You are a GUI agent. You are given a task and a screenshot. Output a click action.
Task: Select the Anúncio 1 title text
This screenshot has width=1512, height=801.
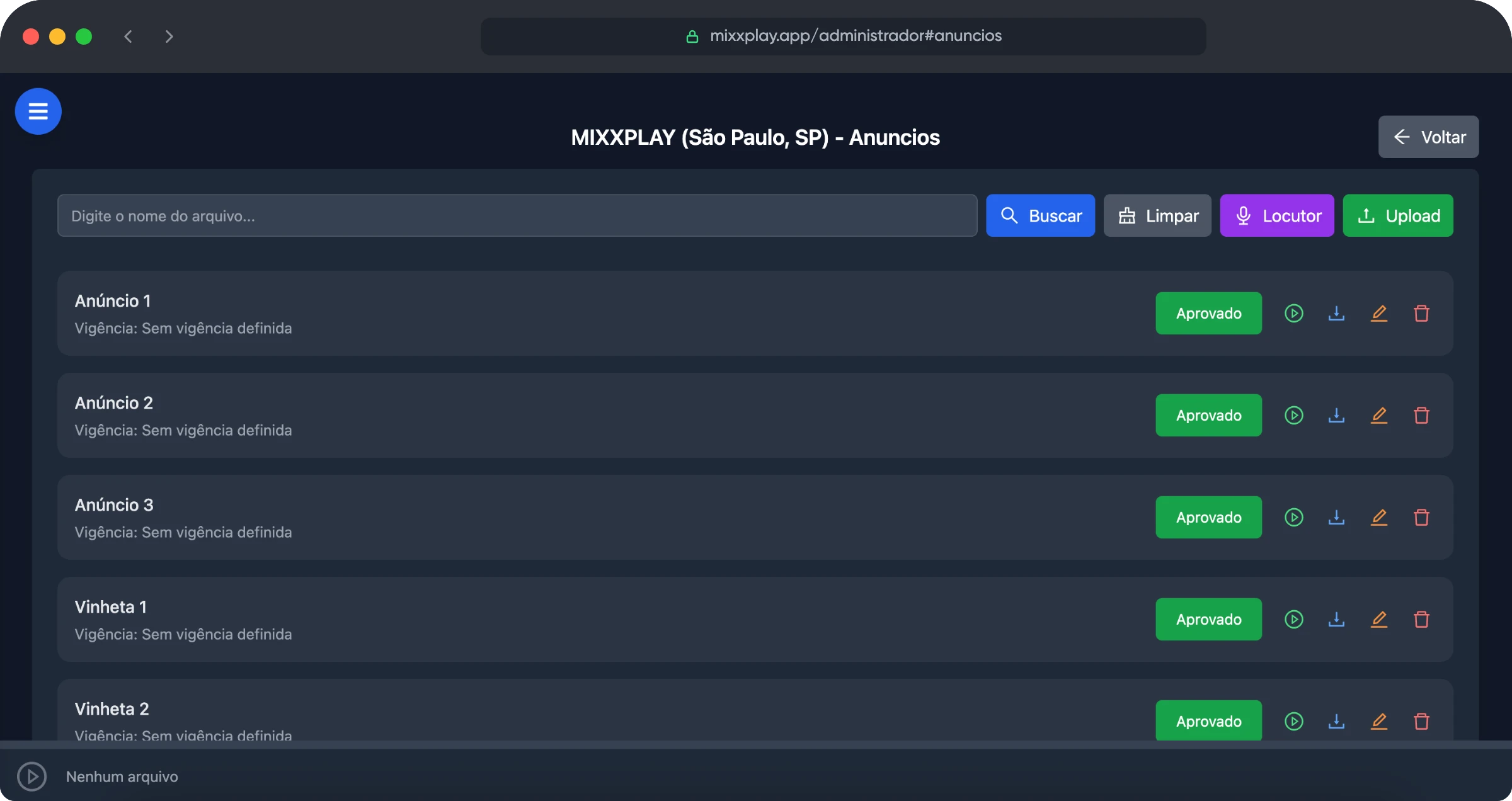(113, 301)
